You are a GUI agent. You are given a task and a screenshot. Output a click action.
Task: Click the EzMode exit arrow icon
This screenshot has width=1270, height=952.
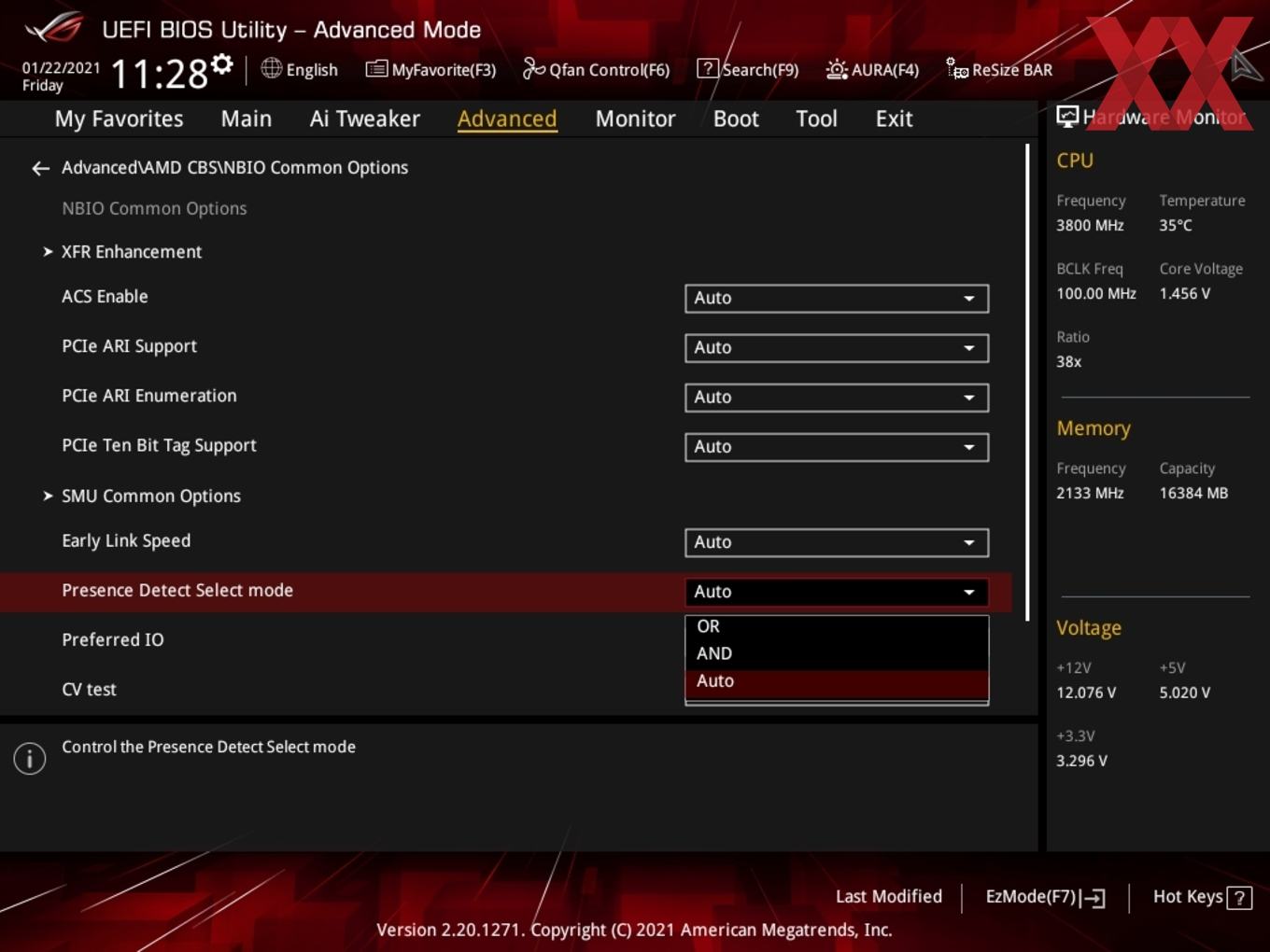(1093, 898)
